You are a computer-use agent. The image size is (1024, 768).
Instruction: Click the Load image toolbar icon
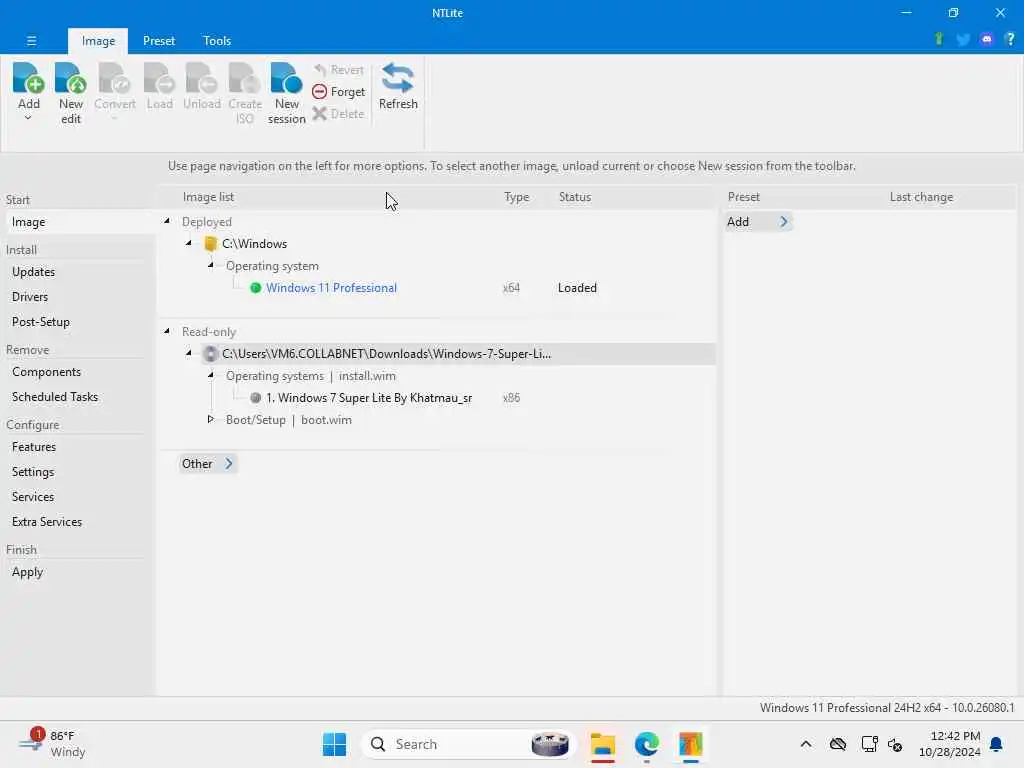pyautogui.click(x=159, y=78)
